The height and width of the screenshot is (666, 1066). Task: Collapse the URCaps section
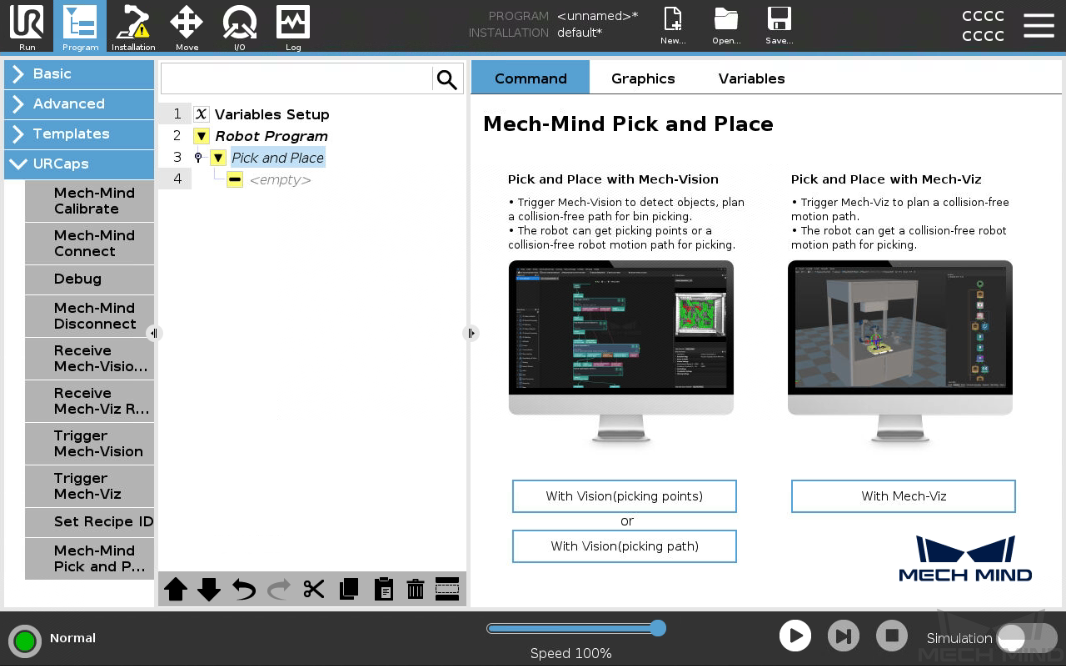(79, 164)
